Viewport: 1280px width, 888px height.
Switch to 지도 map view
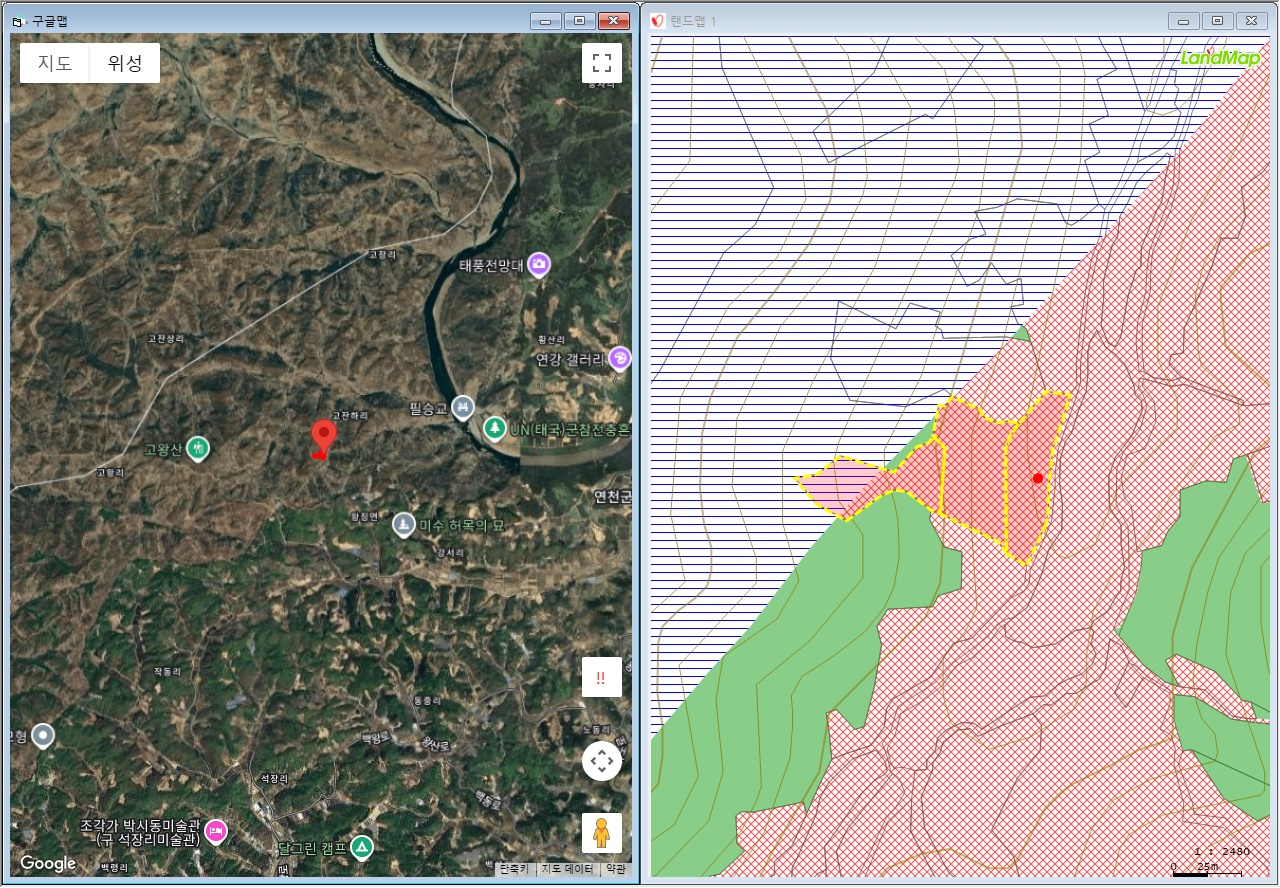point(55,63)
